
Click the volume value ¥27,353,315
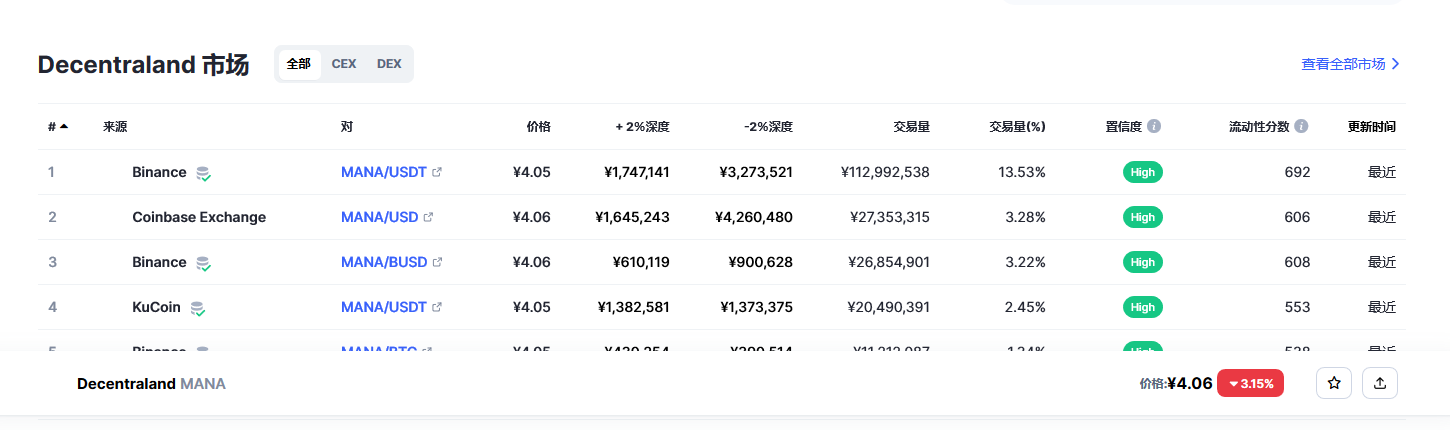tap(889, 217)
